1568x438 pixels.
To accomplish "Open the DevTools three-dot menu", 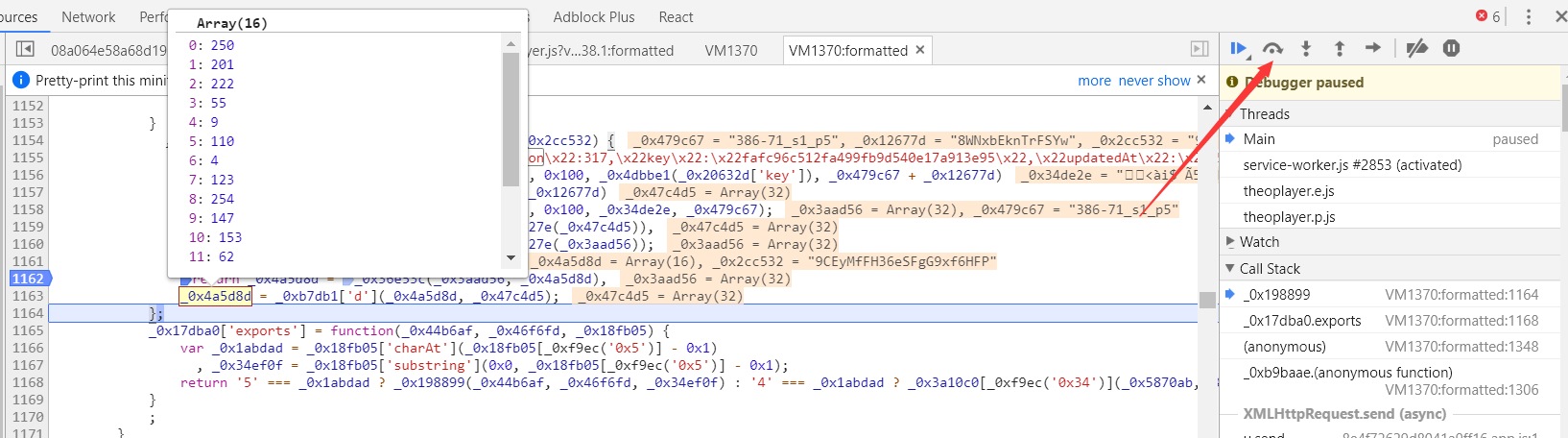I will (1529, 16).
